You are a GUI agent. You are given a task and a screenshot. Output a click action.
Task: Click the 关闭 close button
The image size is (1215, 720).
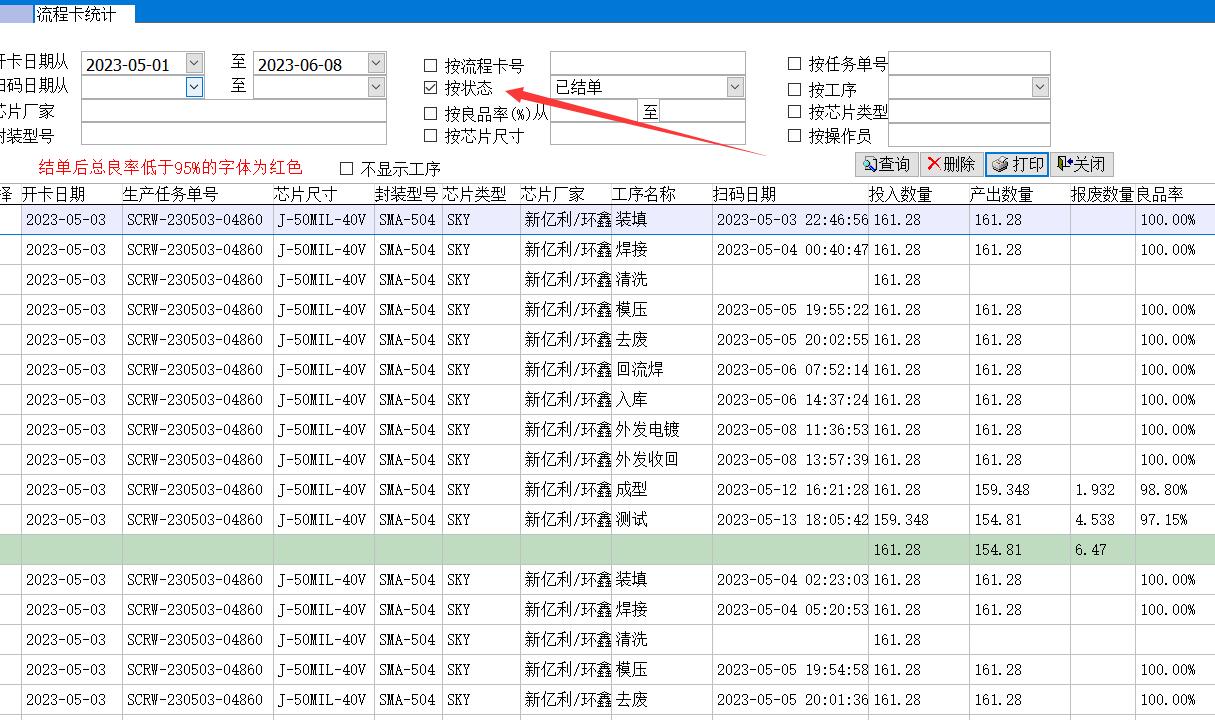(x=1081, y=165)
